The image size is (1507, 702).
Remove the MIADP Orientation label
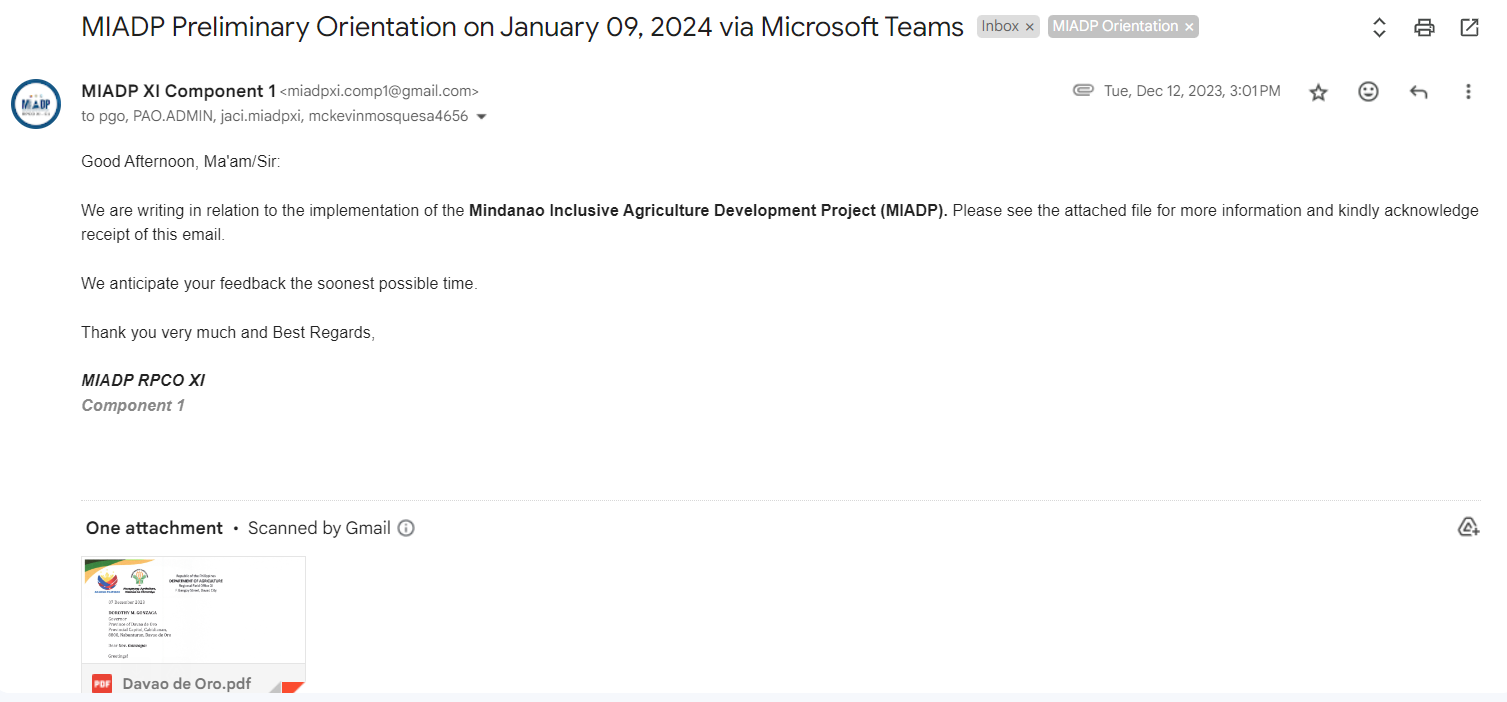[1189, 27]
